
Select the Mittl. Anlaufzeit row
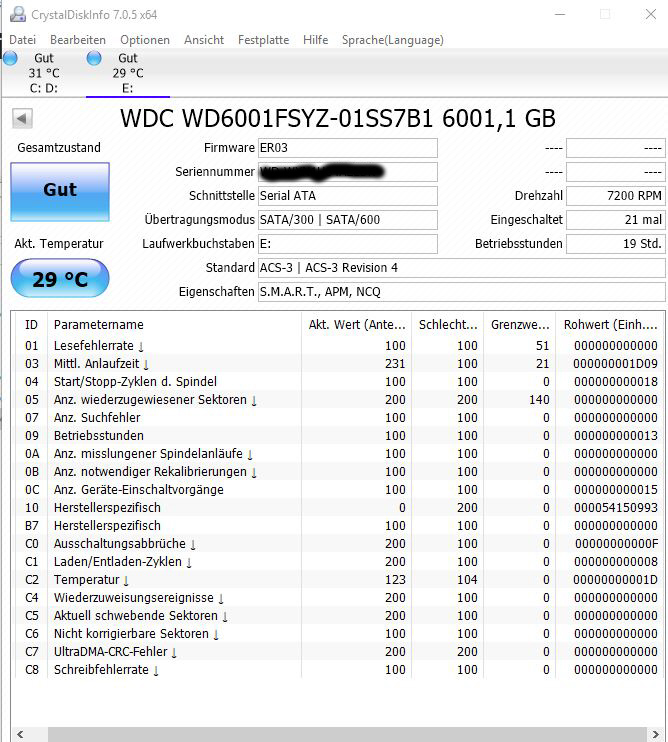click(x=339, y=363)
